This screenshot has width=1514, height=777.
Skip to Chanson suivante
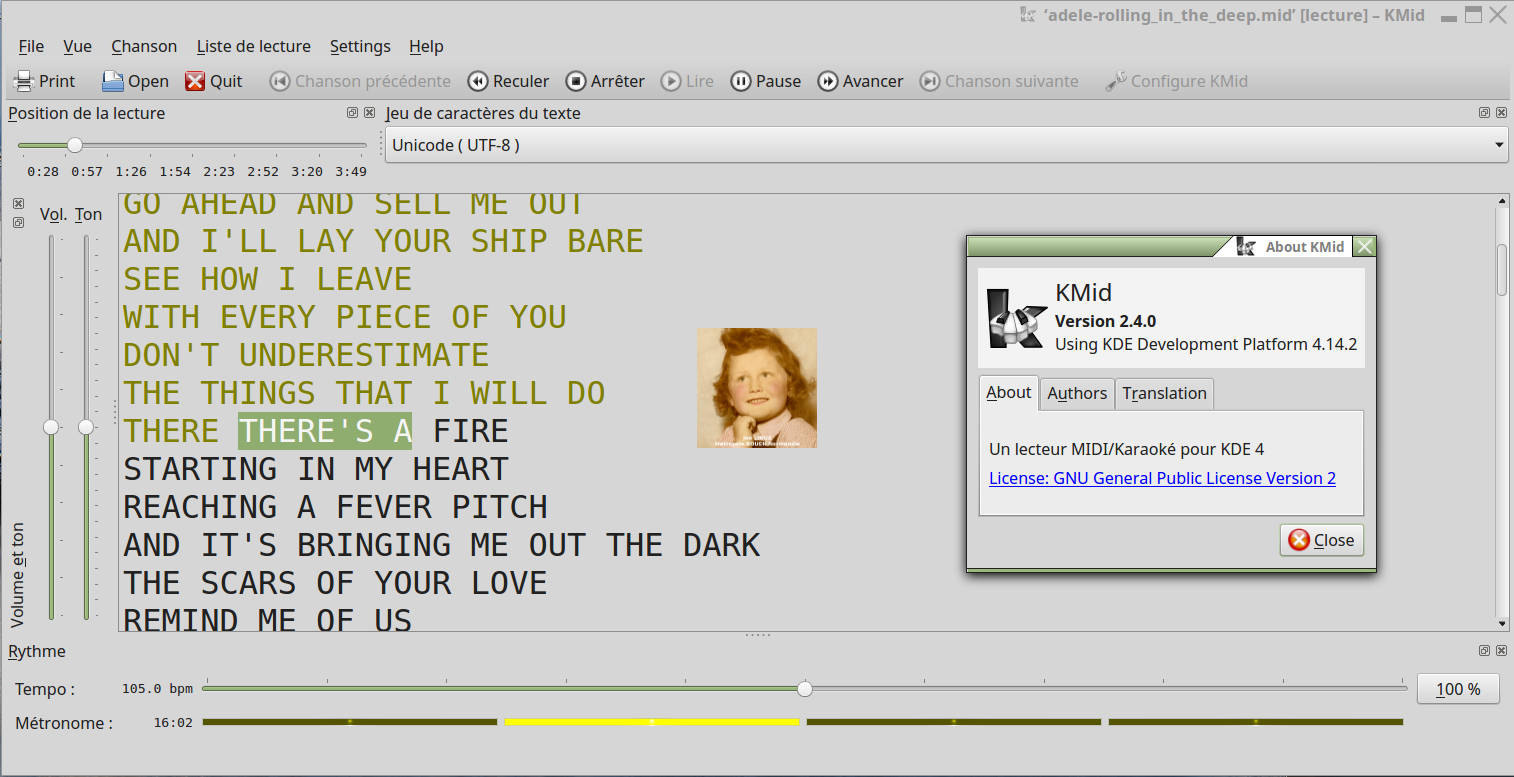click(999, 81)
